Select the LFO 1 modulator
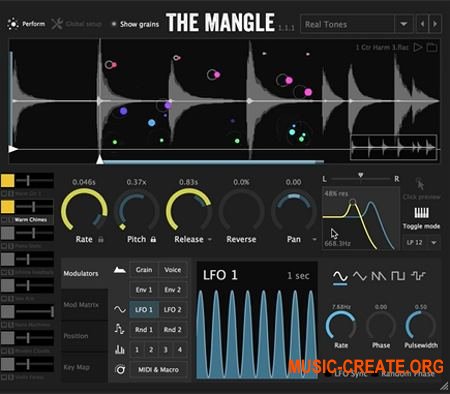The image size is (450, 394). click(x=144, y=310)
